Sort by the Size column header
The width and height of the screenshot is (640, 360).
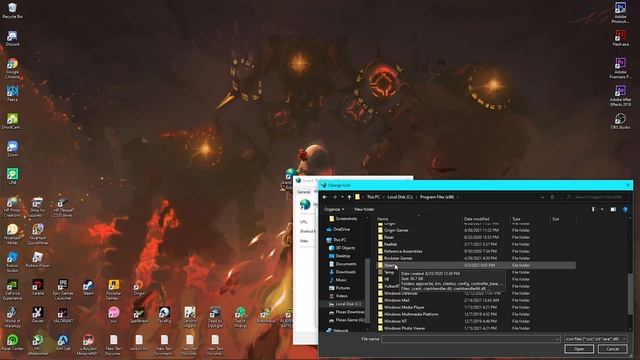pyautogui.click(x=563, y=219)
